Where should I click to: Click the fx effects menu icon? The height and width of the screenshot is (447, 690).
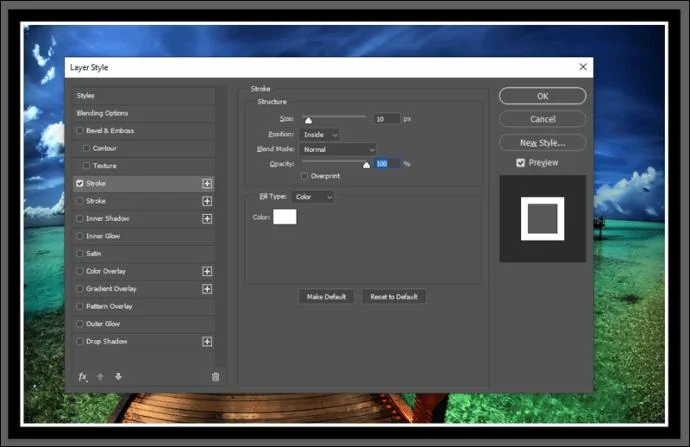pyautogui.click(x=83, y=377)
